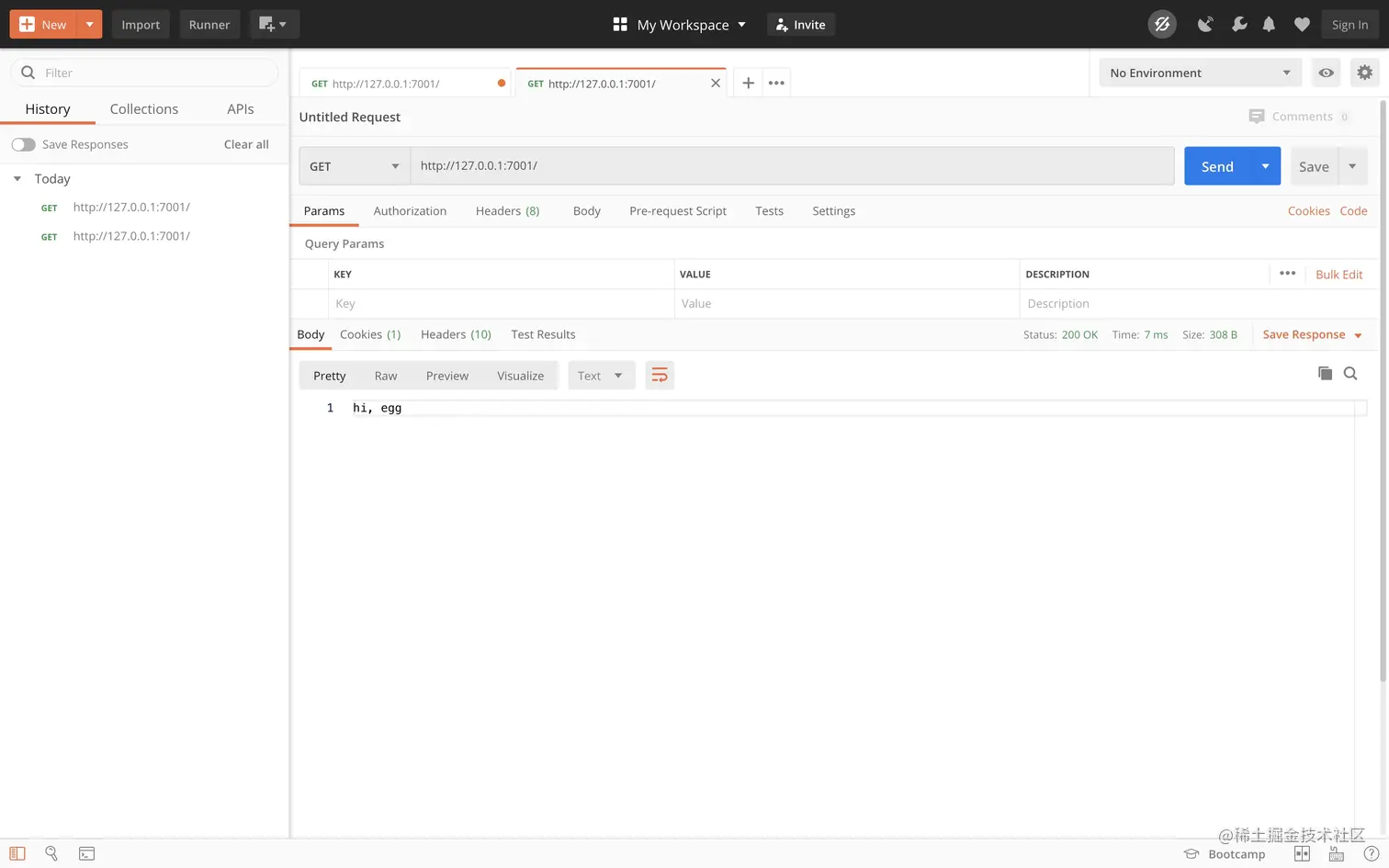Click the Code link
Viewport: 1389px width, 868px height.
1353,211
